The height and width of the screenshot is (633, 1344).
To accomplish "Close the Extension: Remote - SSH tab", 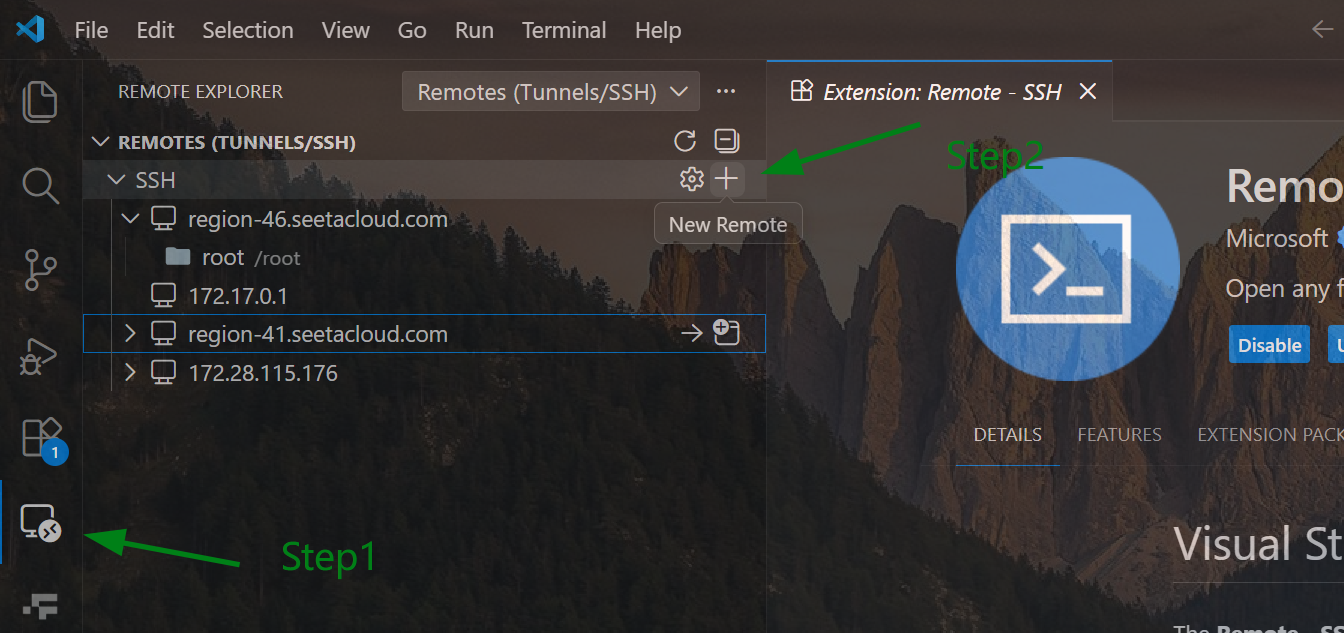I will click(x=1088, y=92).
